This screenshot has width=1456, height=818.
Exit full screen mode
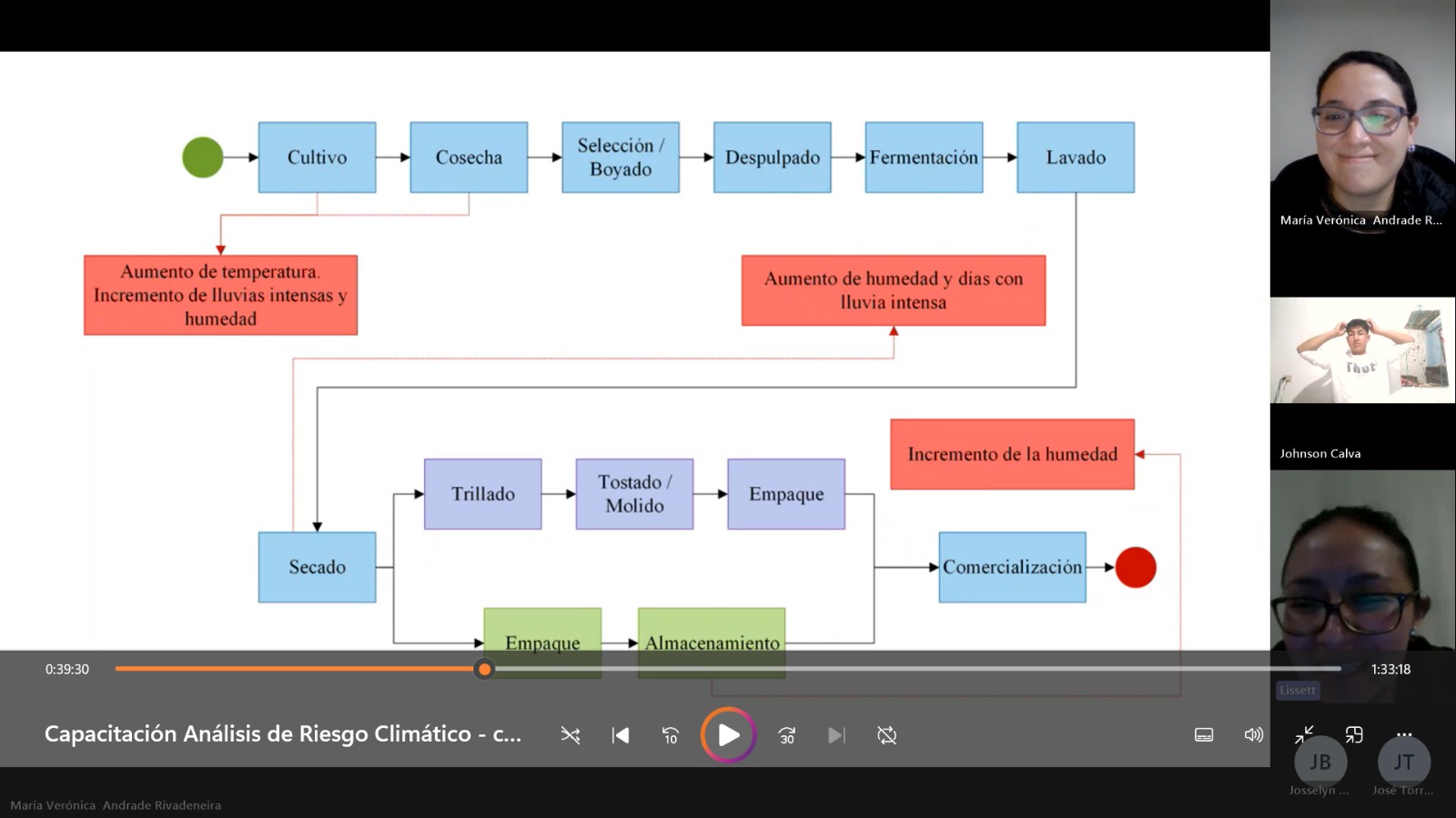[x=1304, y=734]
